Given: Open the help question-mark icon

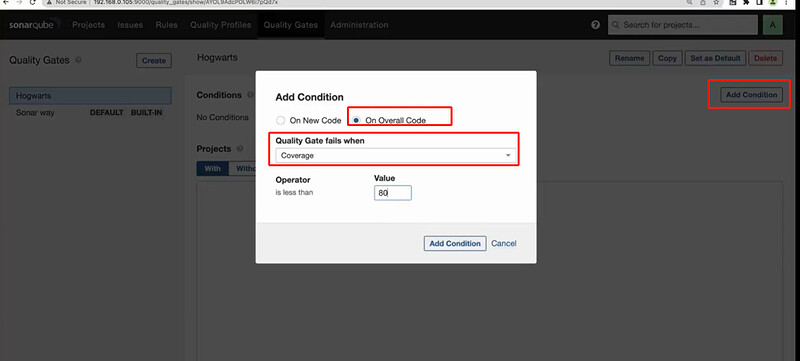Looking at the screenshot, I should (595, 24).
